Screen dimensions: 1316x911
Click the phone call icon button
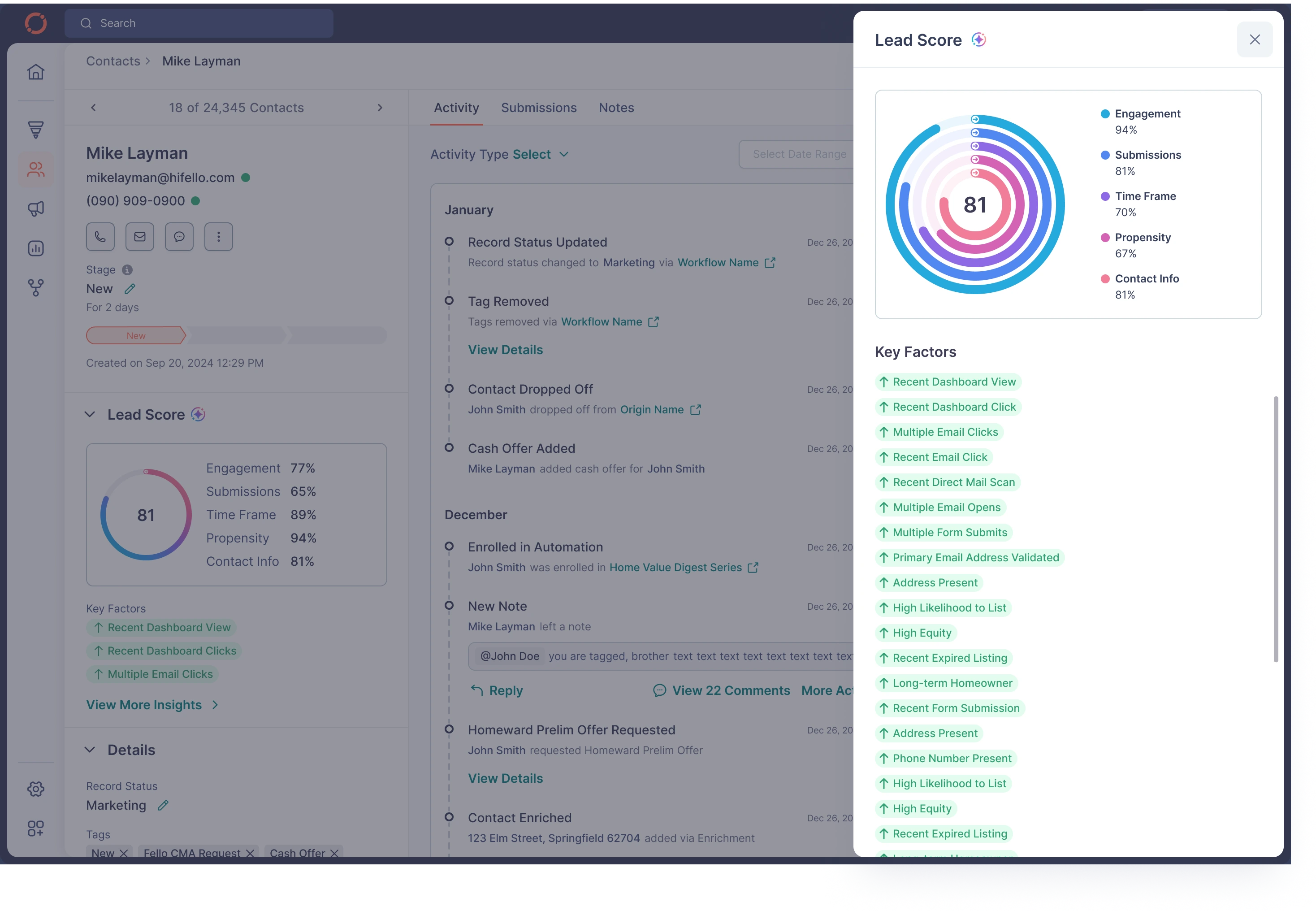click(x=100, y=236)
